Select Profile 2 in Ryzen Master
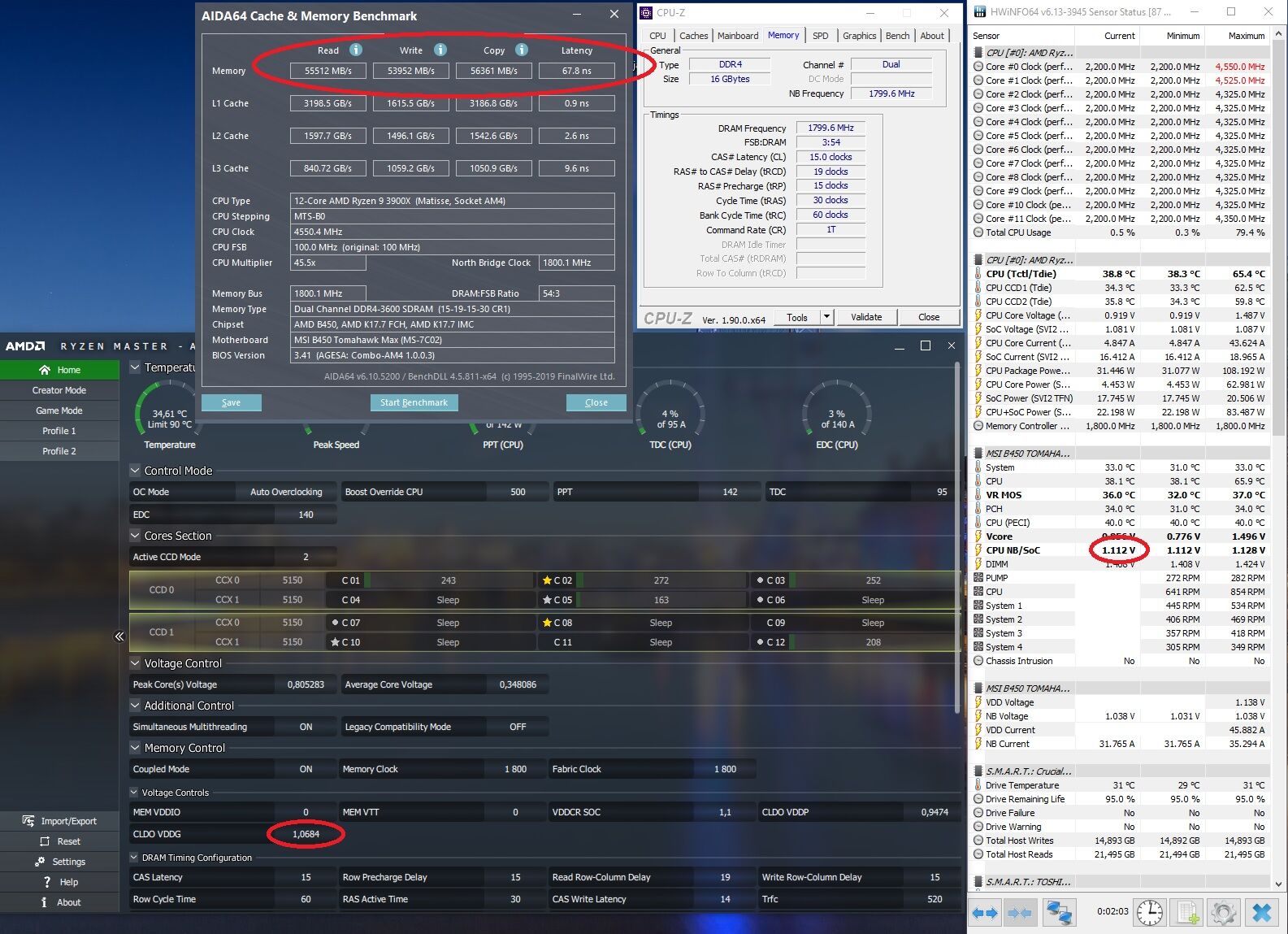 (59, 451)
